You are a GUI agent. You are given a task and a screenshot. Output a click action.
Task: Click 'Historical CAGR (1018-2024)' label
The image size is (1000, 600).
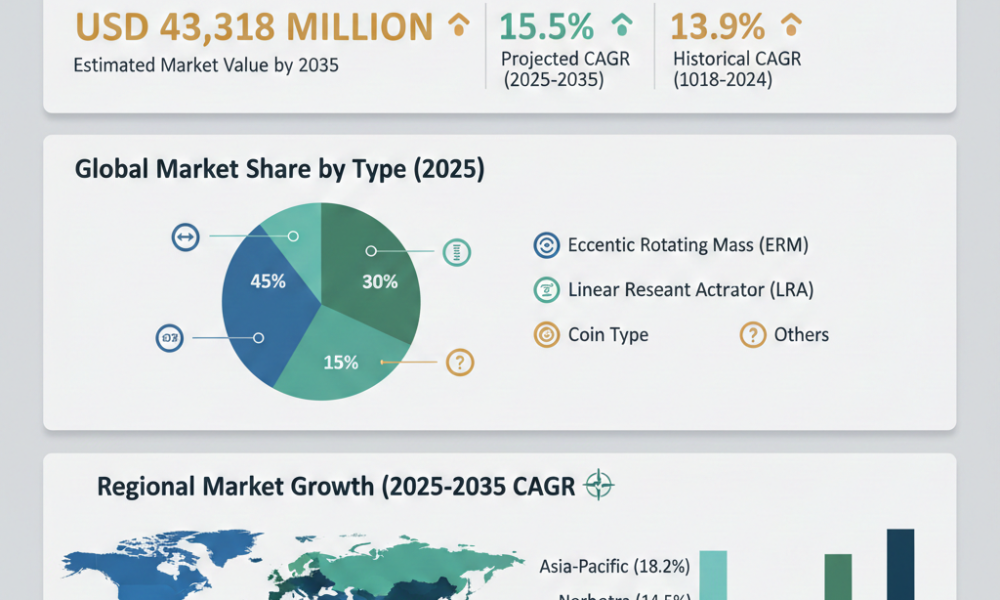click(x=737, y=69)
